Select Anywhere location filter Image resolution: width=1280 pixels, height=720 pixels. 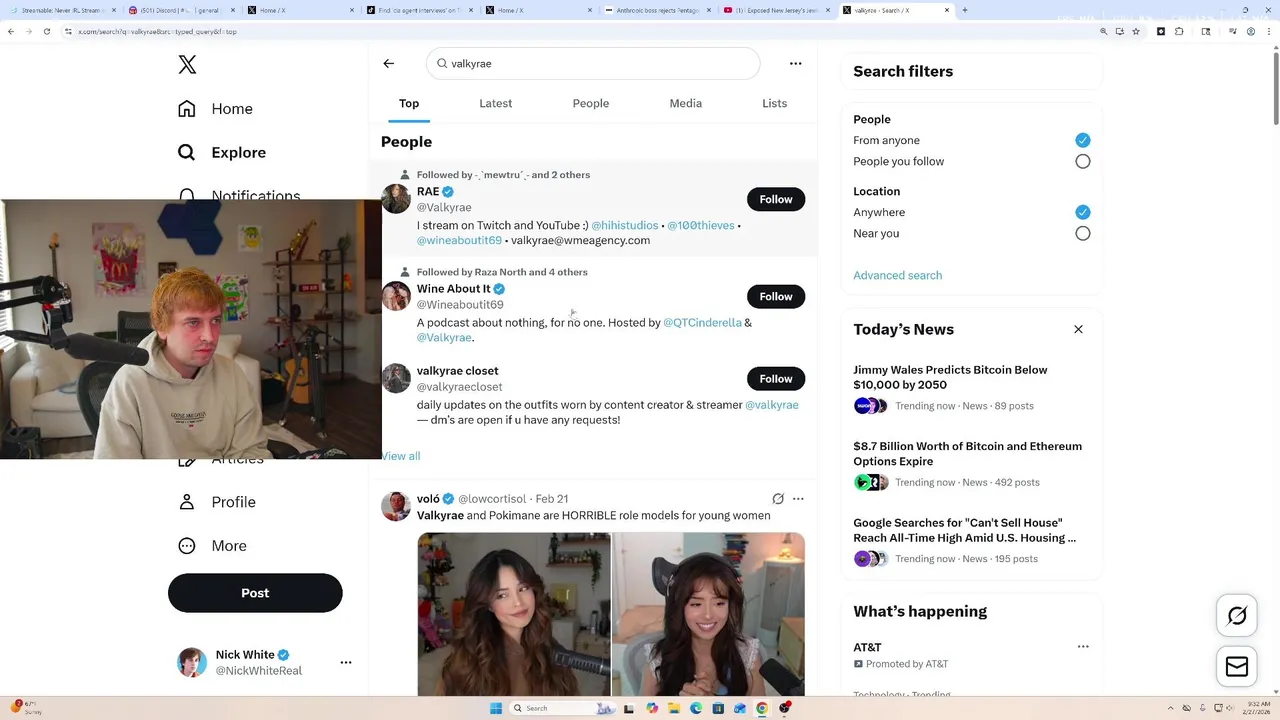1083,212
